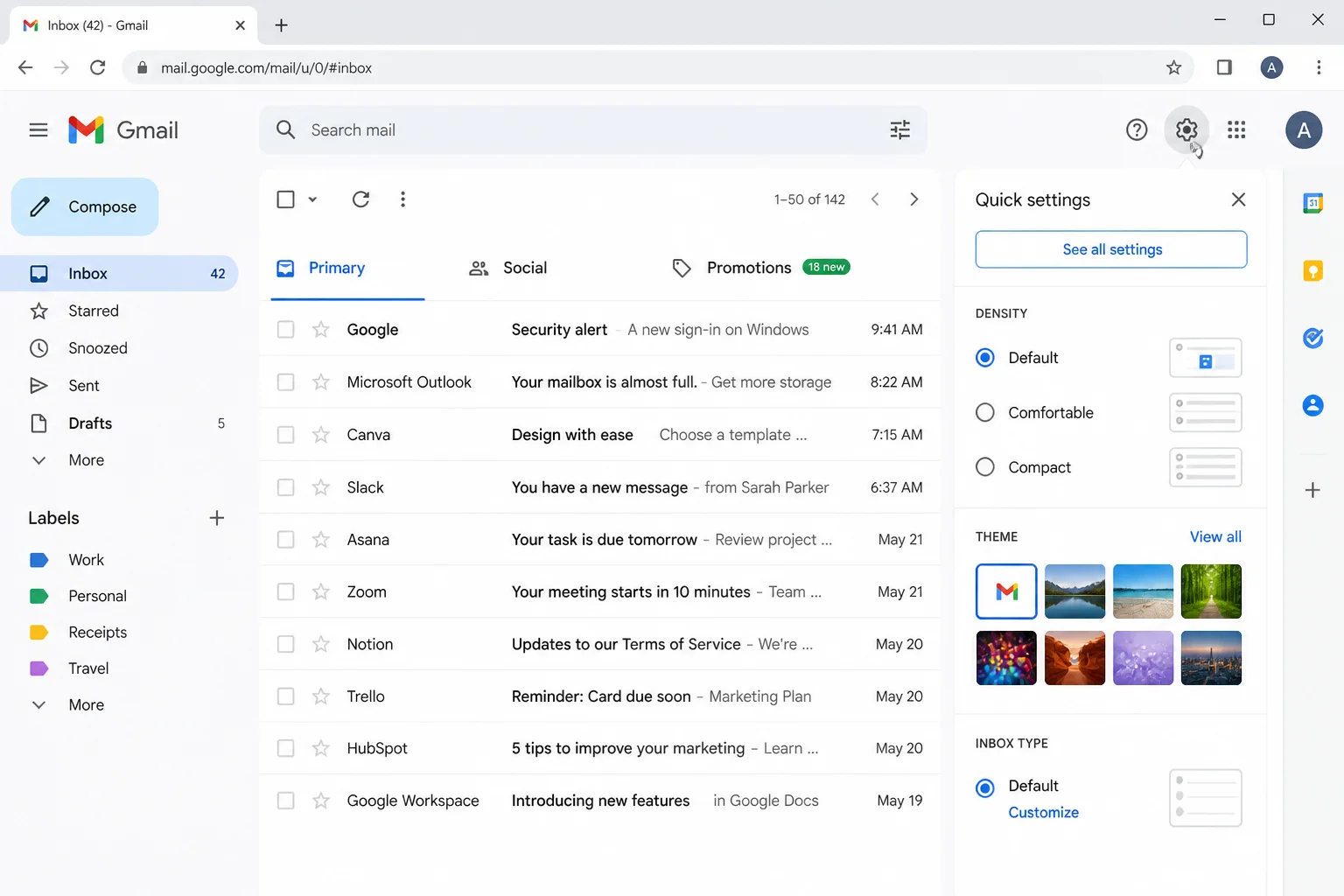Open the Travel label
Image resolution: width=1344 pixels, height=896 pixels.
click(88, 668)
